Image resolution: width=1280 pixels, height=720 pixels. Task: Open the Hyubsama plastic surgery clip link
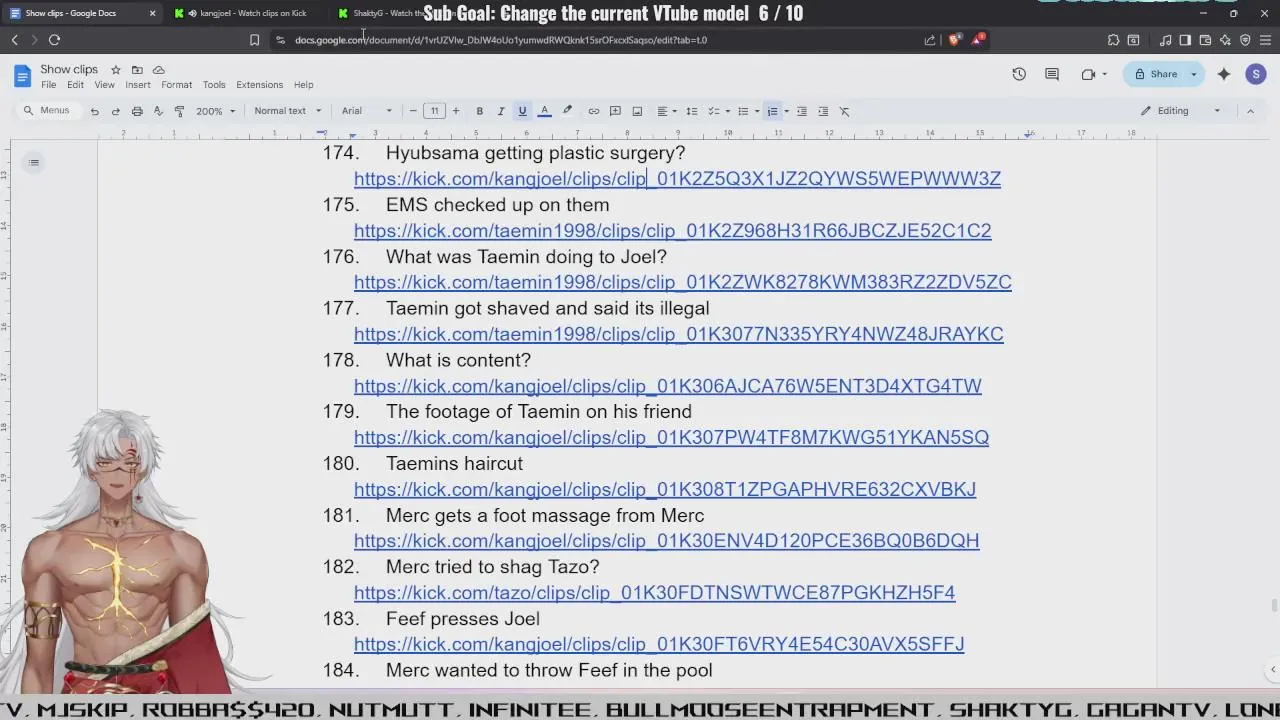[677, 179]
